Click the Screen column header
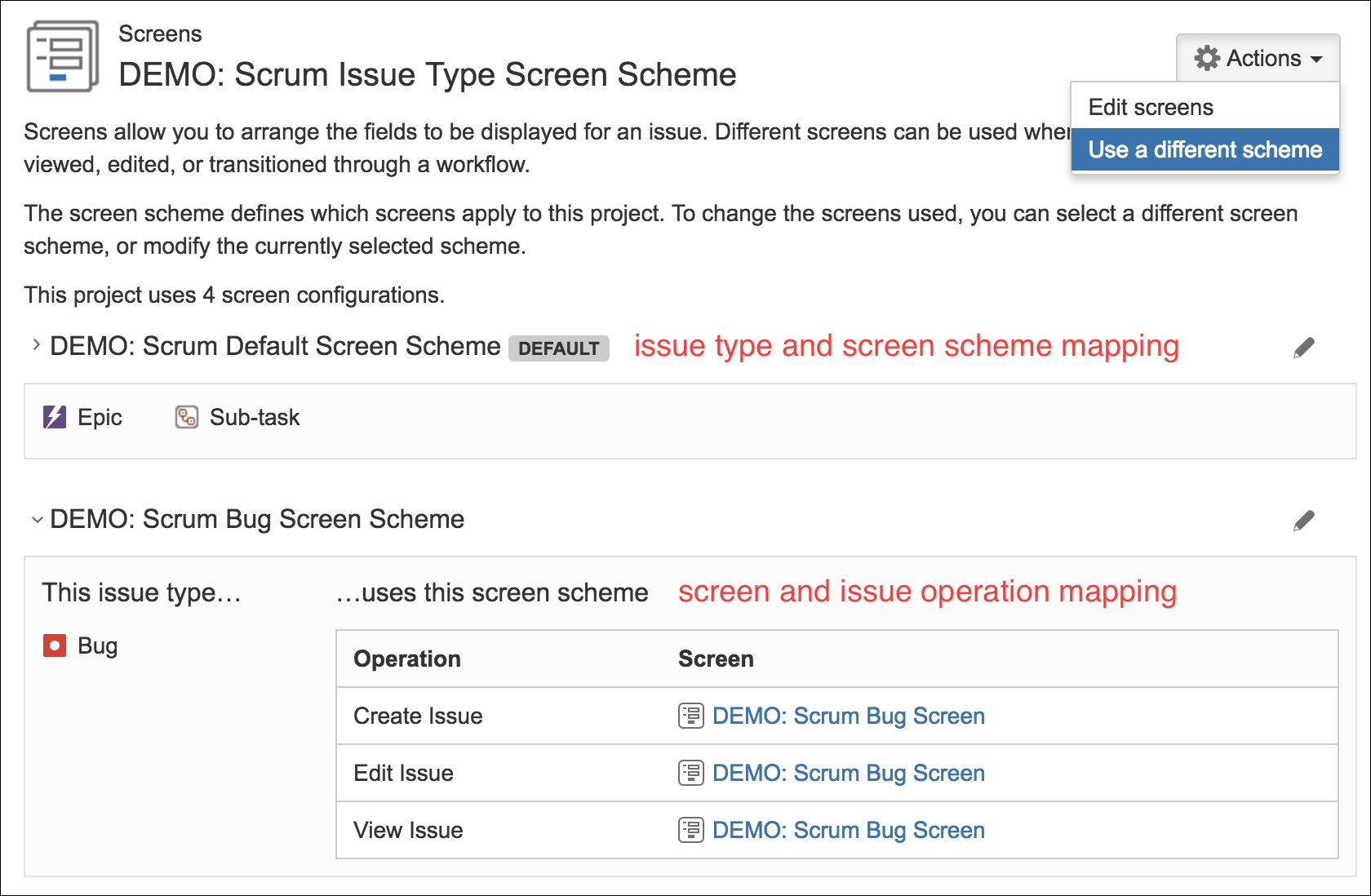 [716, 659]
